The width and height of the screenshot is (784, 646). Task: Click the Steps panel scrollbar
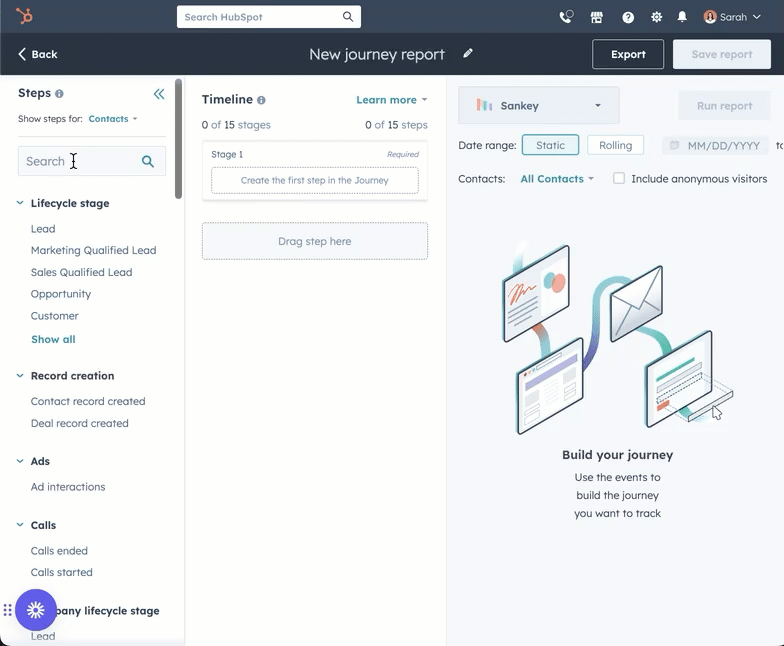(x=178, y=138)
